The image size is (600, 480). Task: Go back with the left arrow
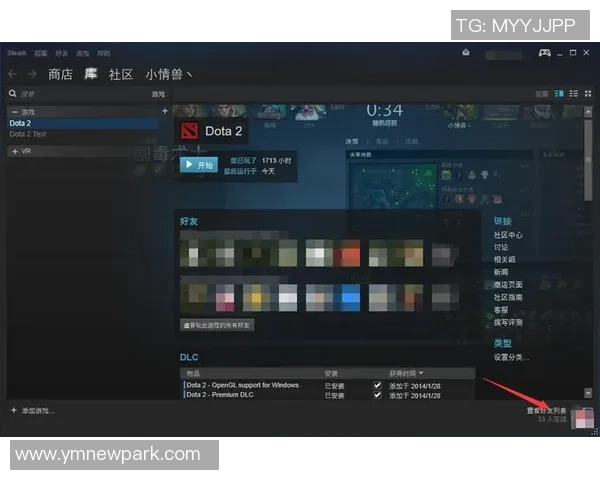[13, 74]
